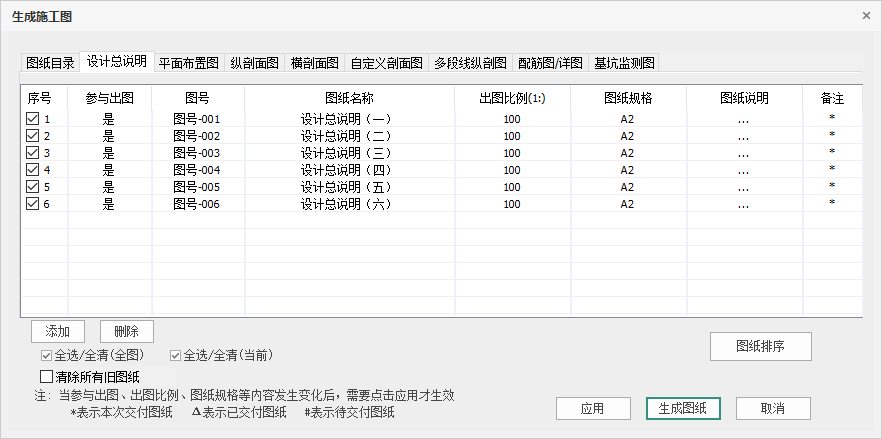Cancel with the 取消 button
This screenshot has height=439, width=882.
pos(773,409)
